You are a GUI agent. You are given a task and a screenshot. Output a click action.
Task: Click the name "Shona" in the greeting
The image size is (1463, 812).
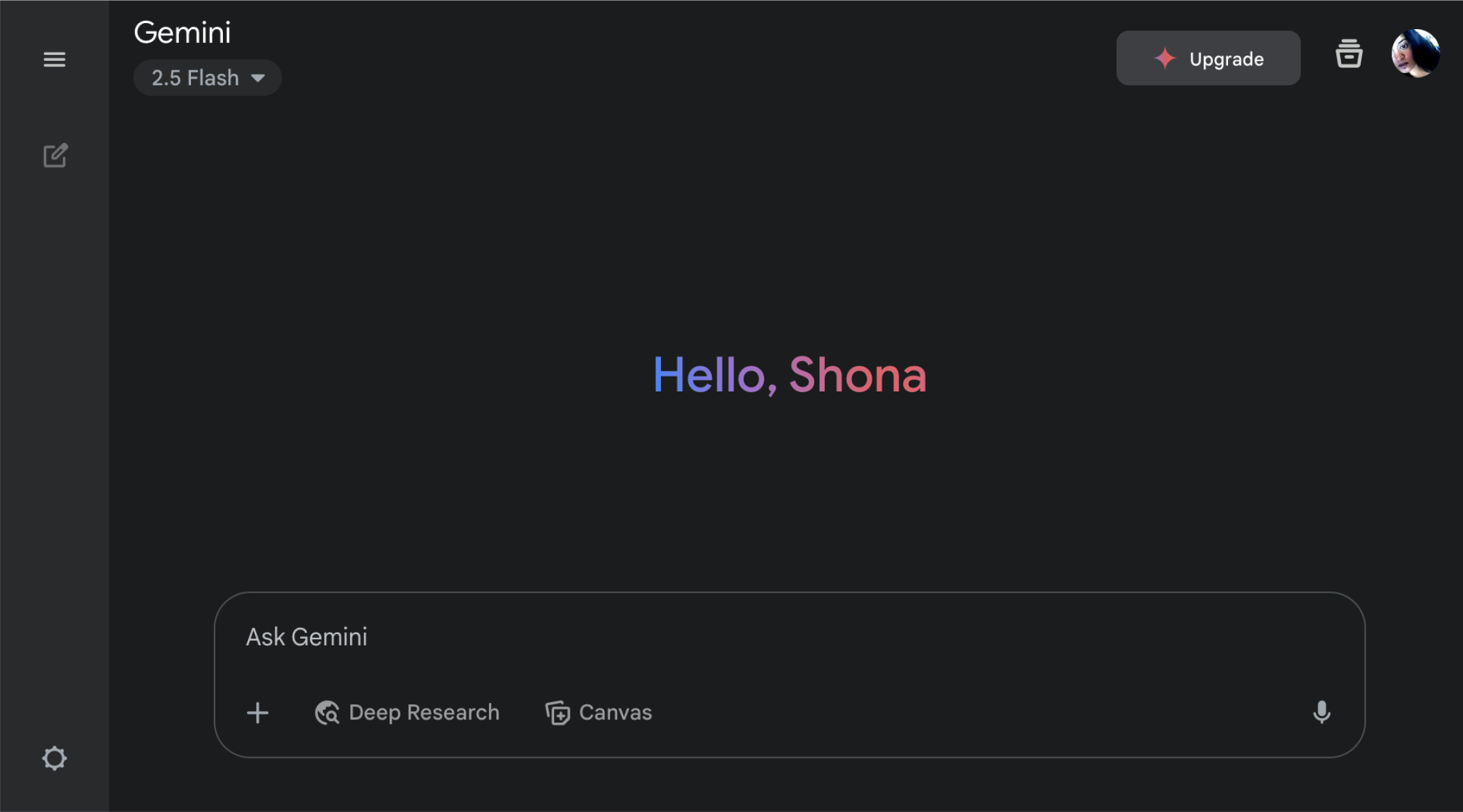pos(857,375)
